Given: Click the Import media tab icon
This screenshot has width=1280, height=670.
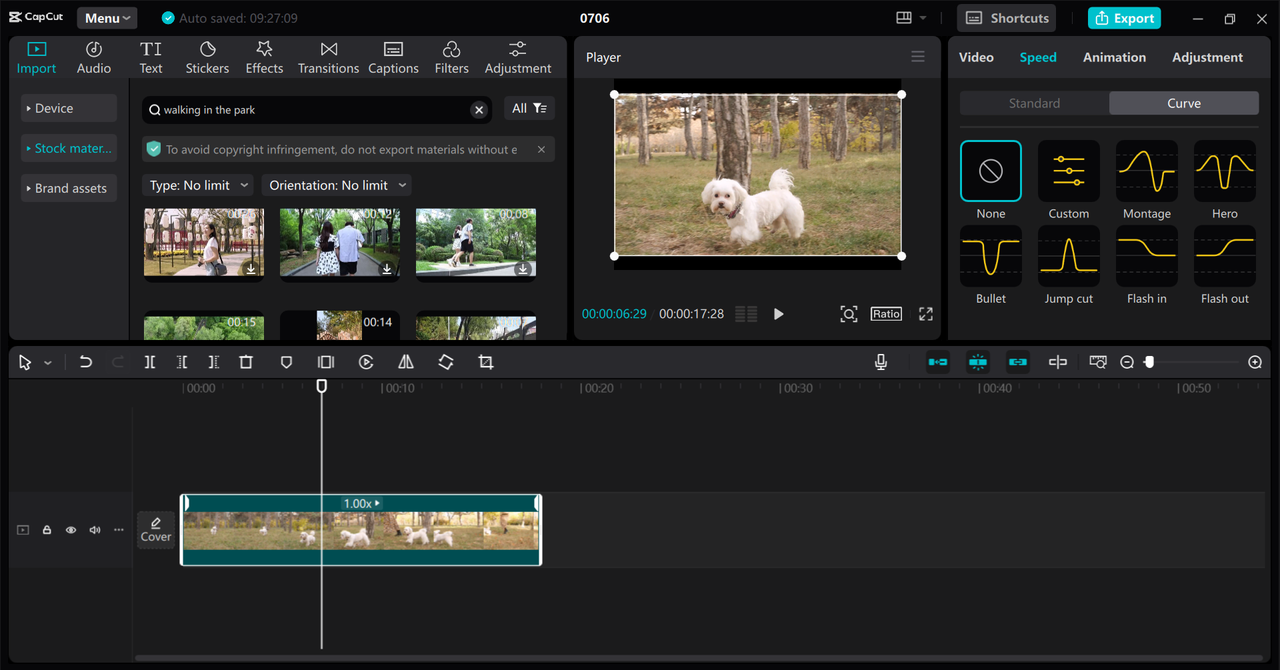Looking at the screenshot, I should click(x=36, y=49).
